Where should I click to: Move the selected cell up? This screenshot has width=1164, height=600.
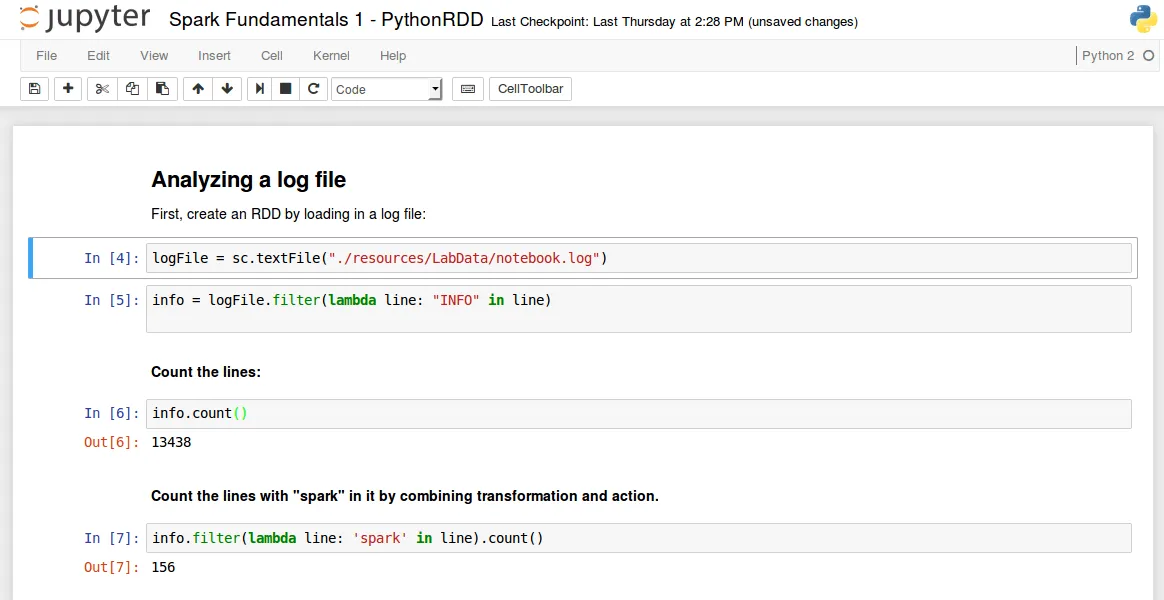(x=198, y=89)
